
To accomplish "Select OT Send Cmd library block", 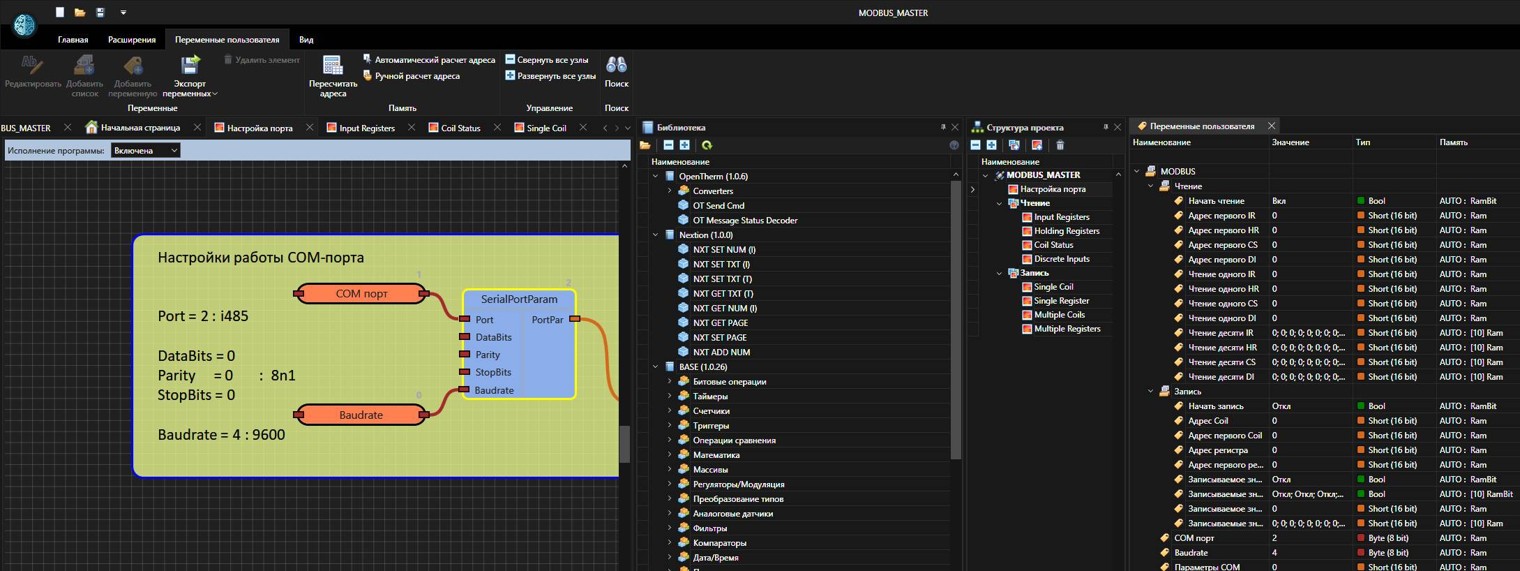I will (x=718, y=206).
